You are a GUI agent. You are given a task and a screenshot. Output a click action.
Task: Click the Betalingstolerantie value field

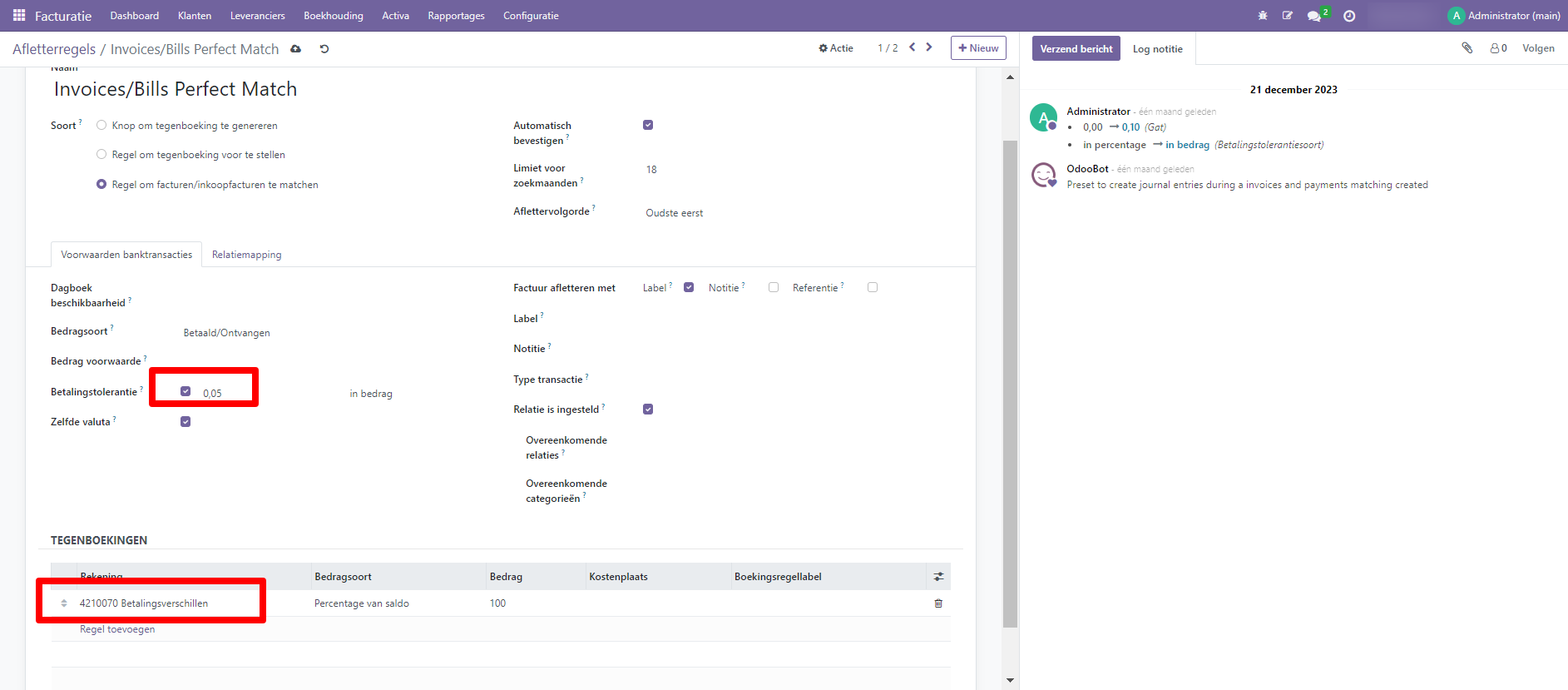click(x=225, y=394)
